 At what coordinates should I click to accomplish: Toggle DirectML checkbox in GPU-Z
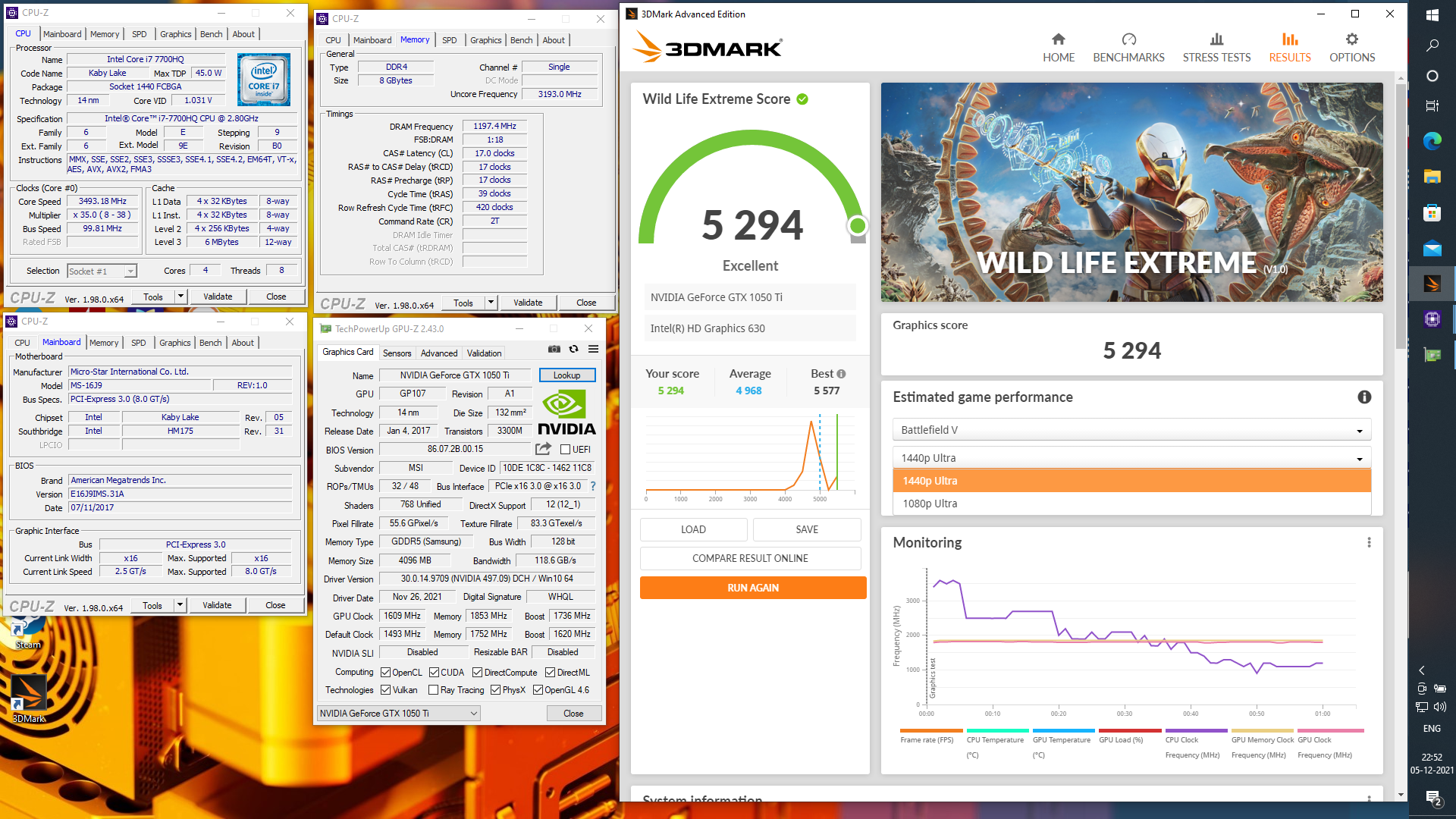[550, 673]
